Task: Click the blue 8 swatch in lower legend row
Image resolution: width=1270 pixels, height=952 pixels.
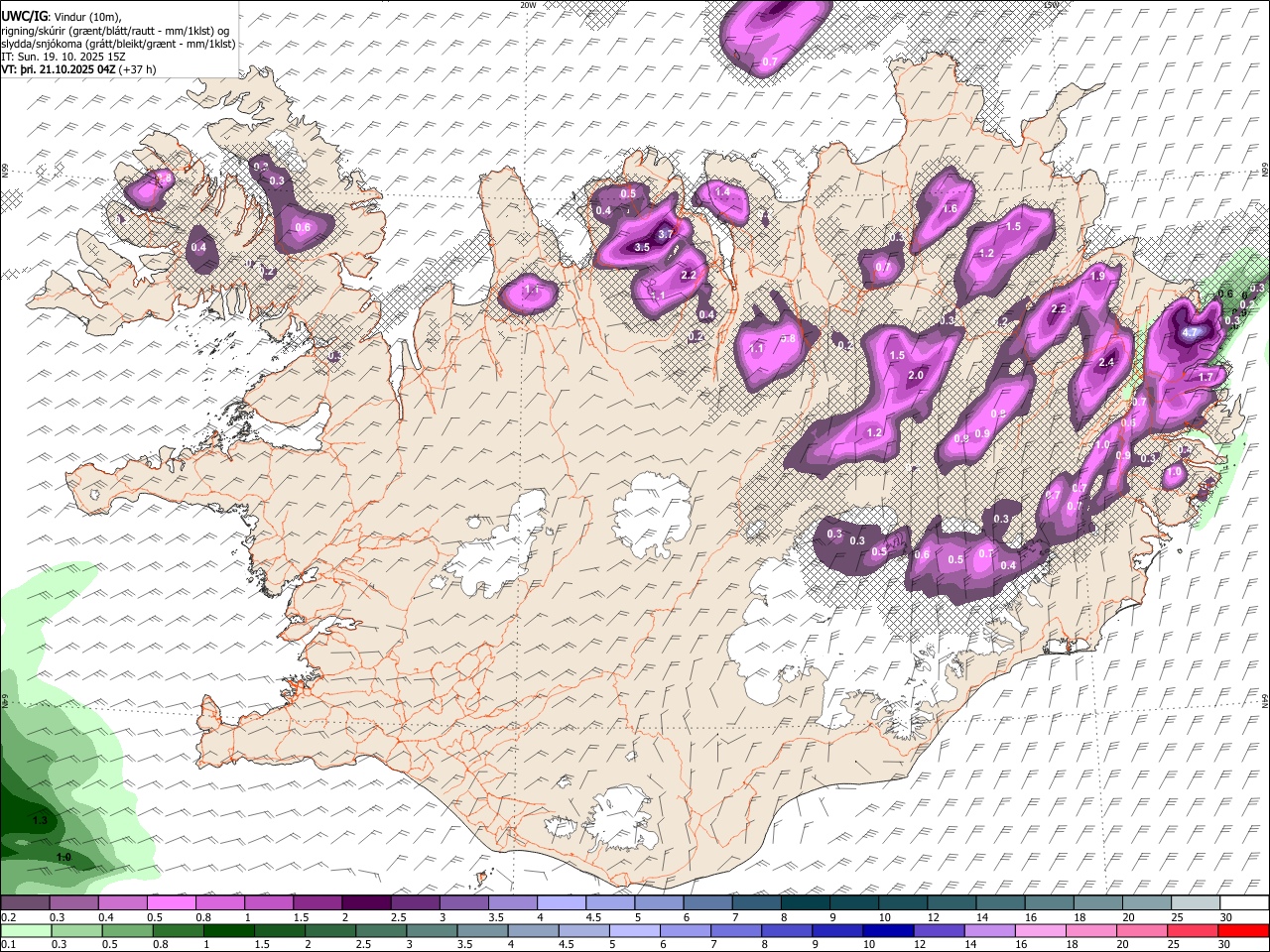Action: coord(787,930)
